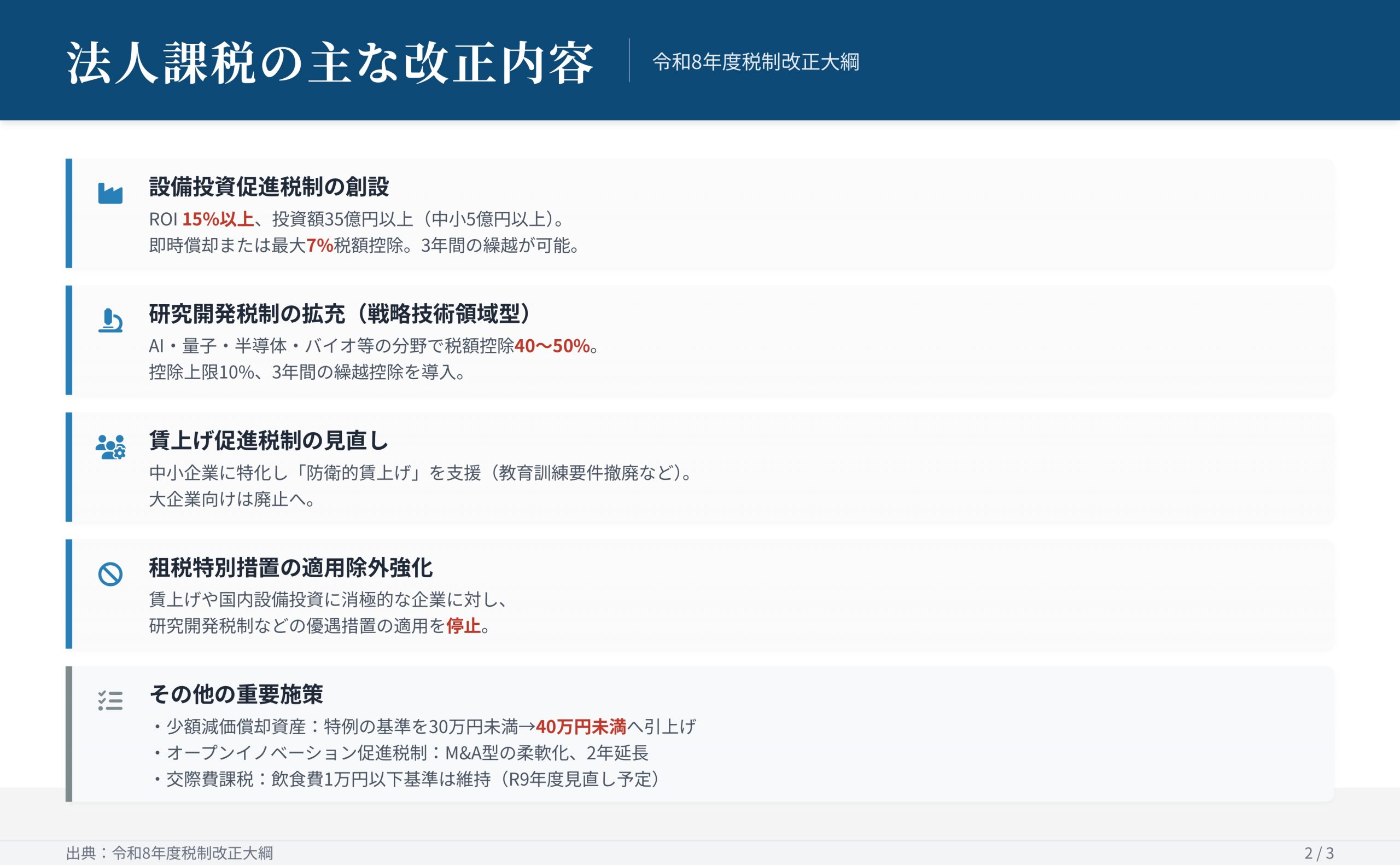Select the 賃上げ促進税制の見直し heading
1400x865 pixels.
coord(269,440)
